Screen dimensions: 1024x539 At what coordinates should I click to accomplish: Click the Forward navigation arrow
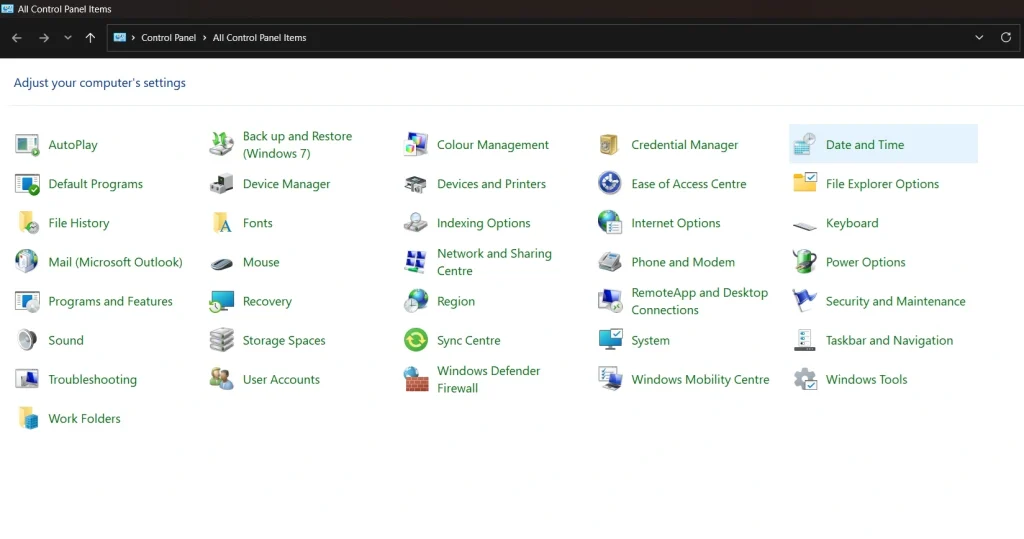click(x=44, y=38)
